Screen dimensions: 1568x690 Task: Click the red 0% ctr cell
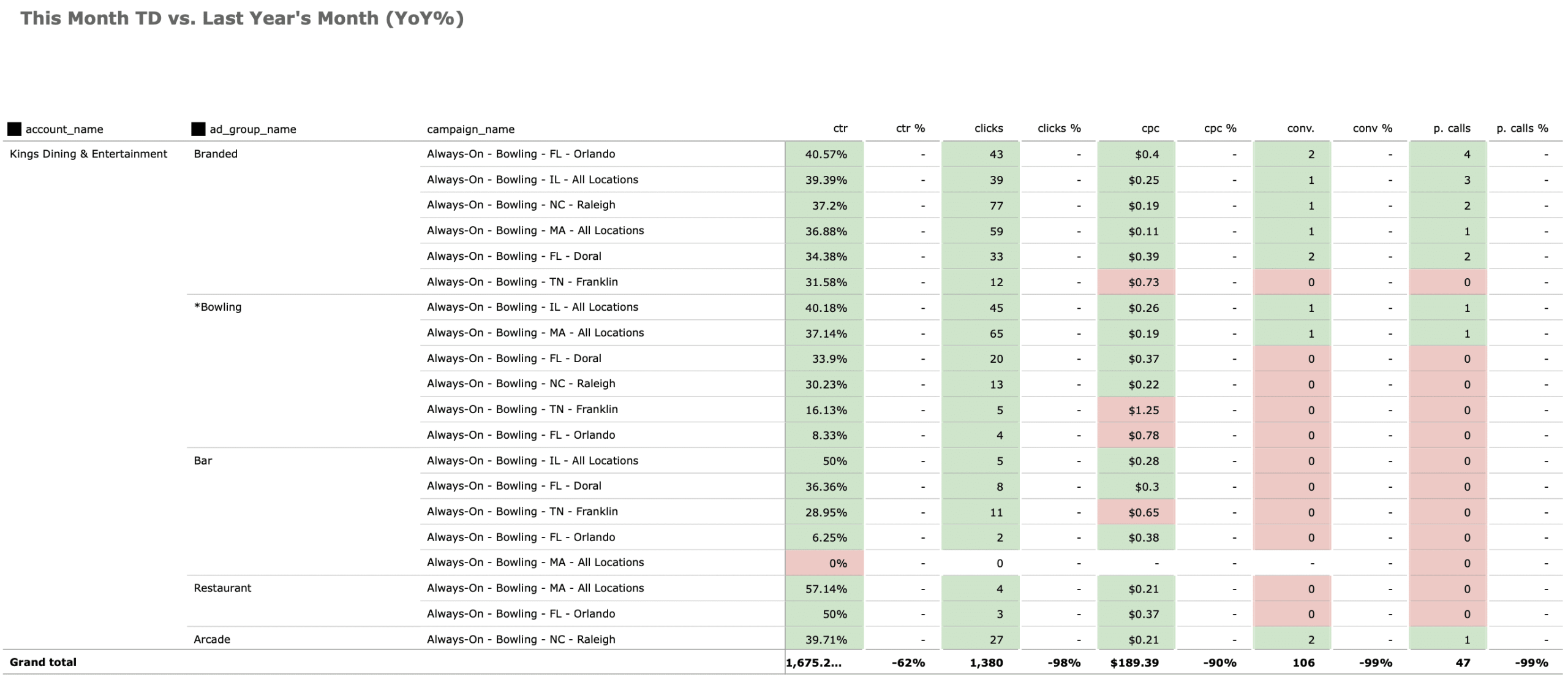point(824,563)
